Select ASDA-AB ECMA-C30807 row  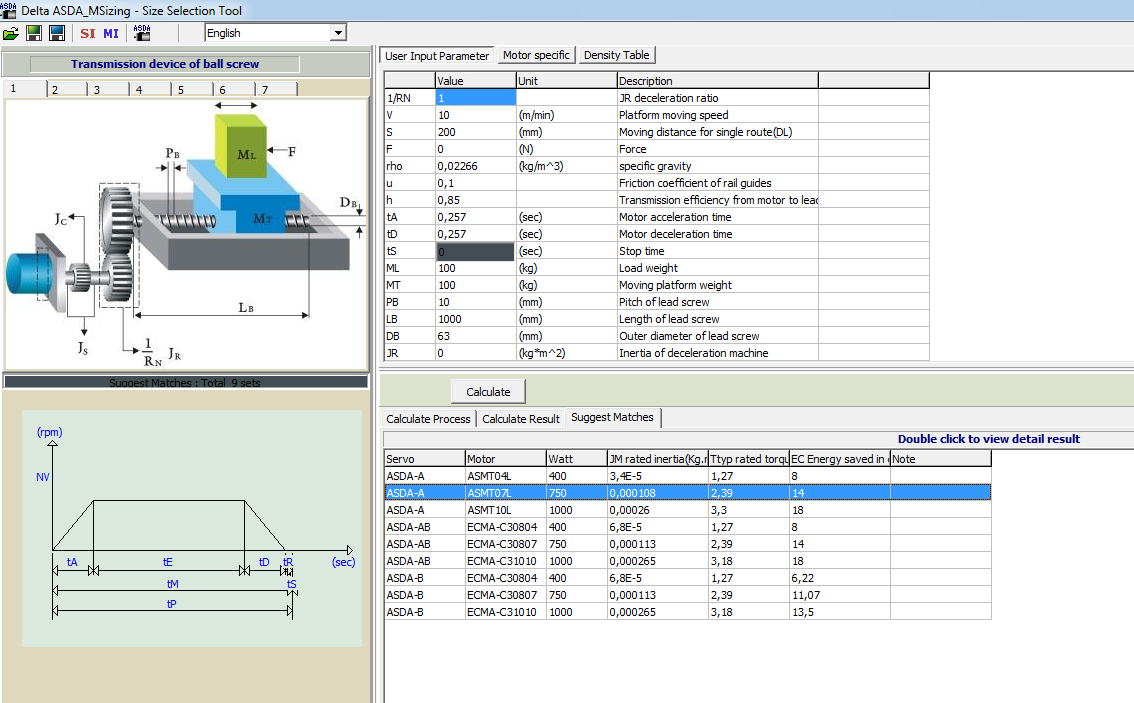(x=688, y=544)
